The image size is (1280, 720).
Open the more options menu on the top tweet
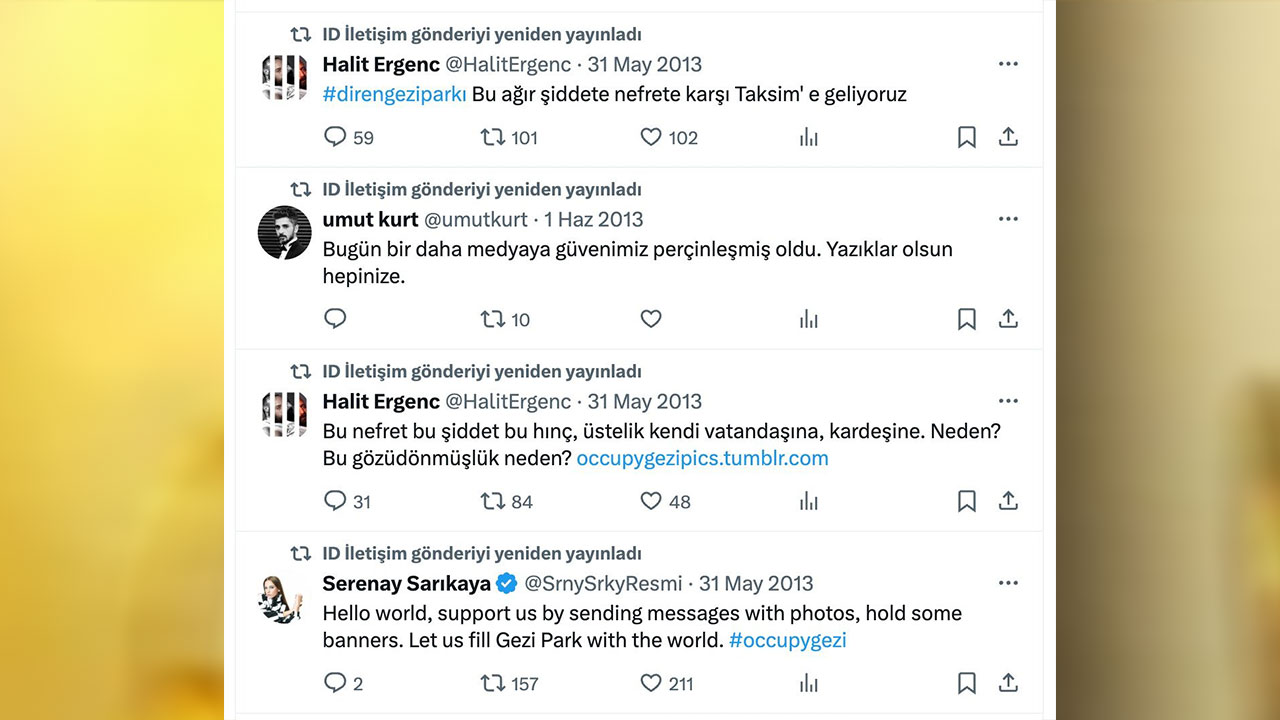pos(1008,63)
